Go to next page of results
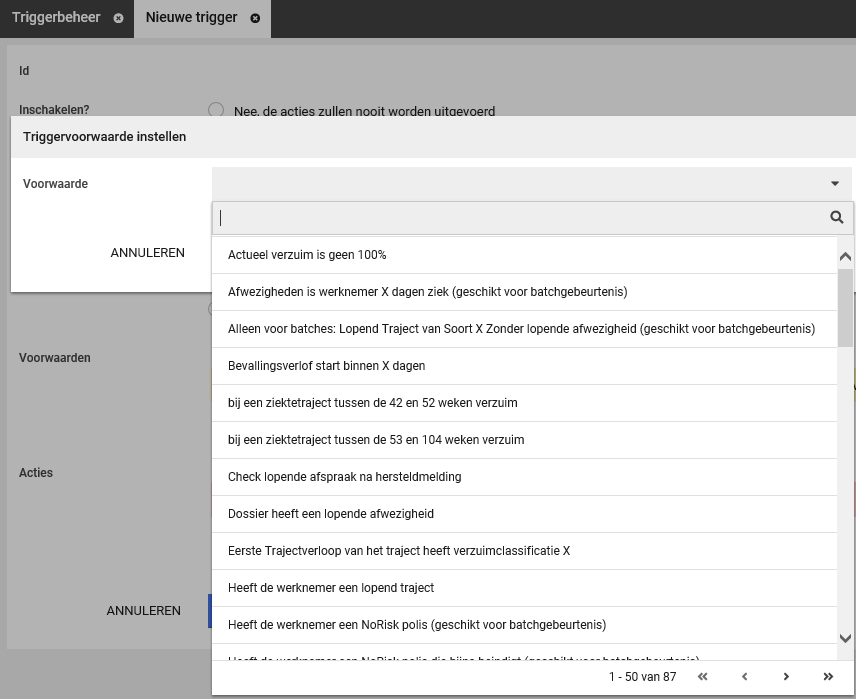 coord(786,677)
